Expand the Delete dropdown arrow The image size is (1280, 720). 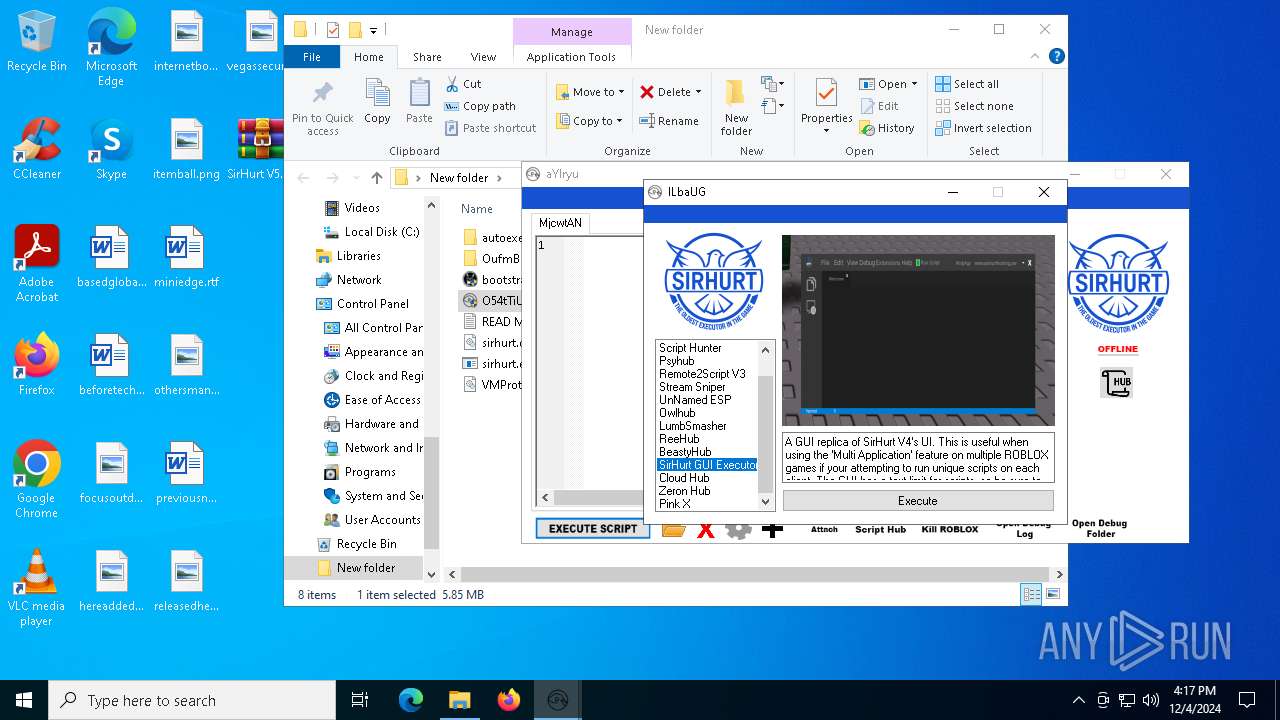(698, 92)
